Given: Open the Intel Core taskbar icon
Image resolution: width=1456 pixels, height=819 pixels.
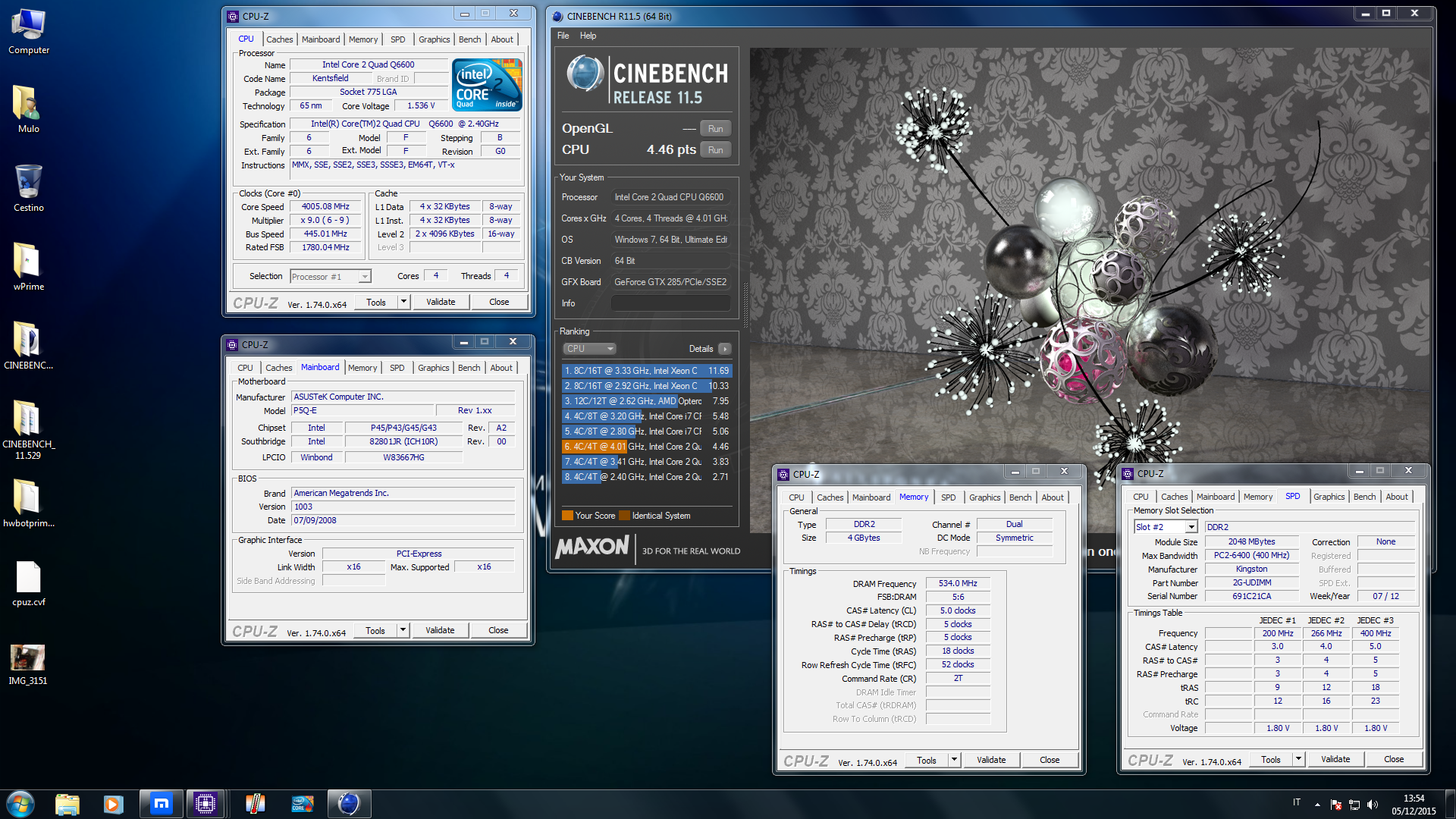Looking at the screenshot, I should tap(303, 804).
